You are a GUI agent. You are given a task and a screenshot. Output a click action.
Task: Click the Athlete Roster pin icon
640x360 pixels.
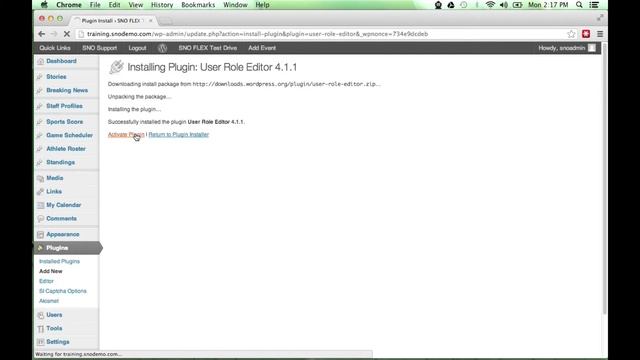click(40, 149)
